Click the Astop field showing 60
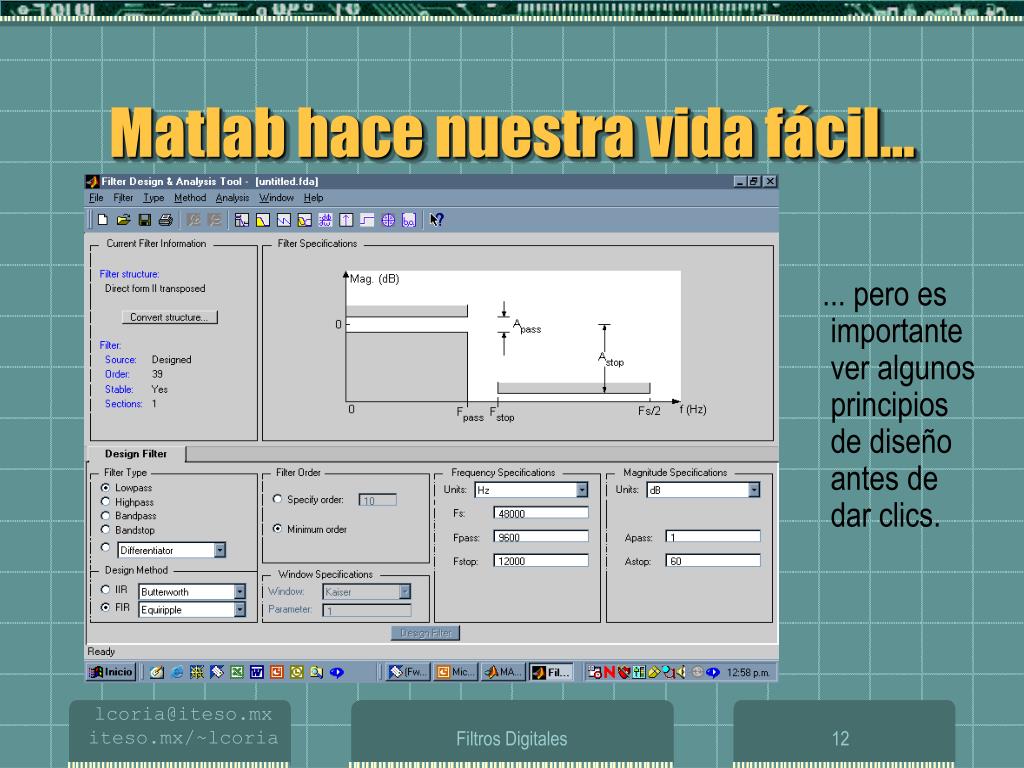This screenshot has height=768, width=1024. point(713,560)
